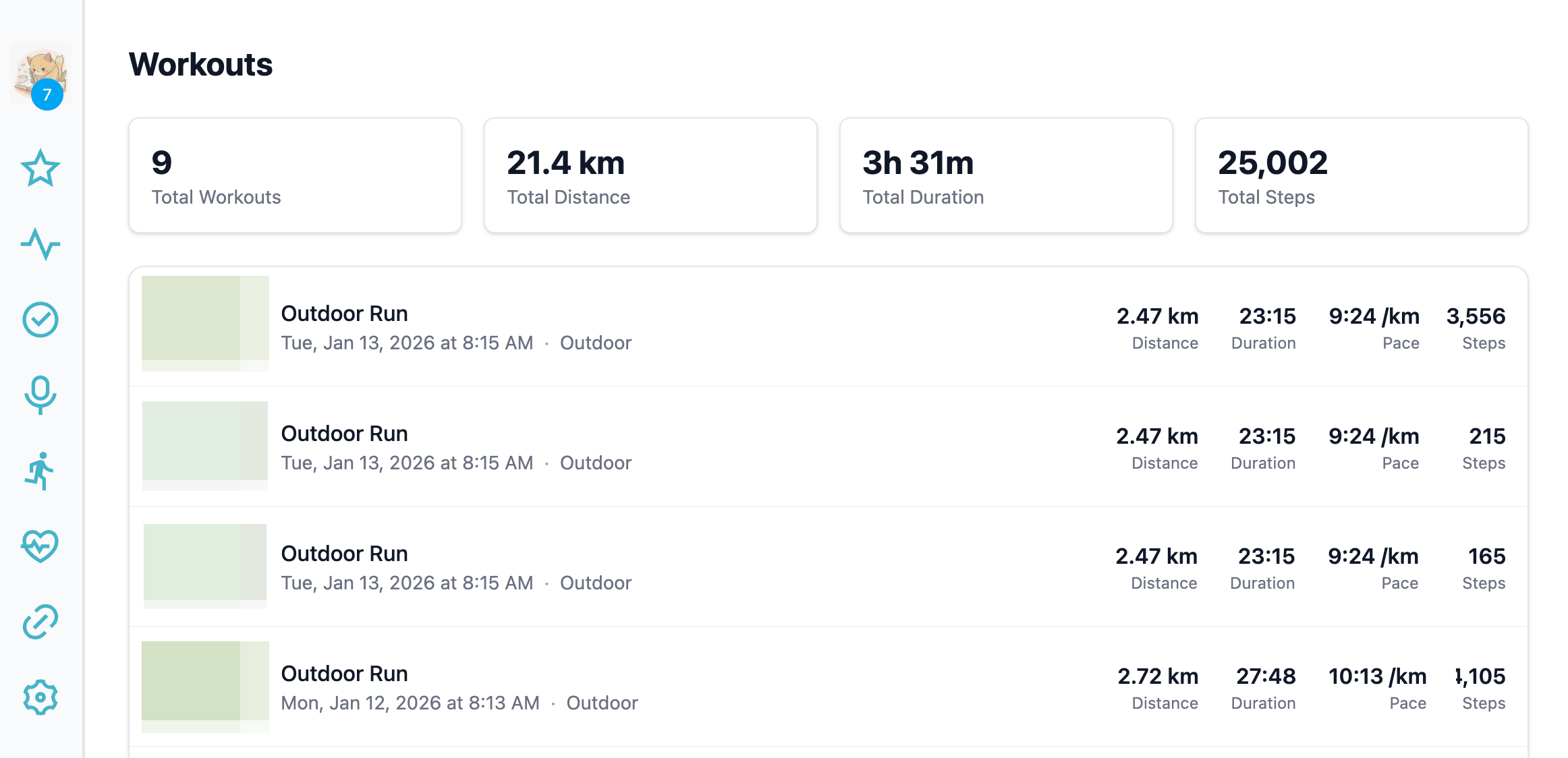Viewport: 1568px width, 758px height.
Task: Click the Total Steps summary card
Action: pos(1361,175)
